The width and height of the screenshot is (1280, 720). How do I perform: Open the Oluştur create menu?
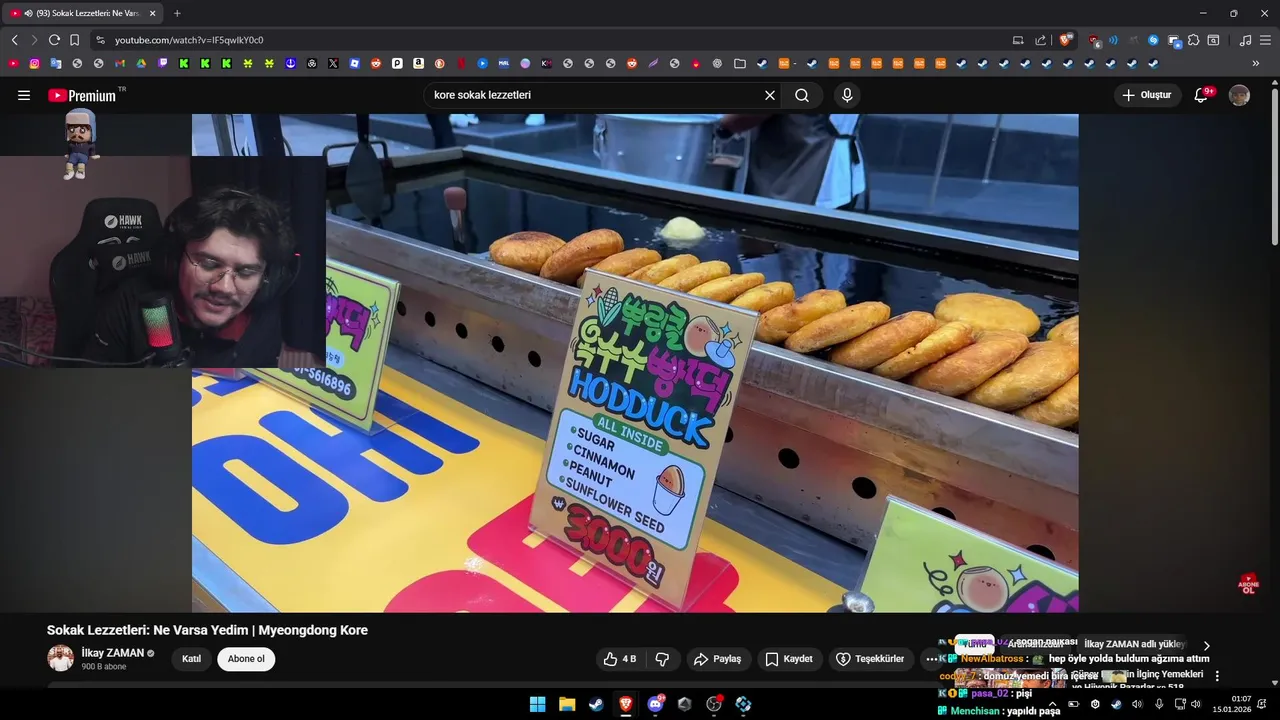coord(1147,95)
